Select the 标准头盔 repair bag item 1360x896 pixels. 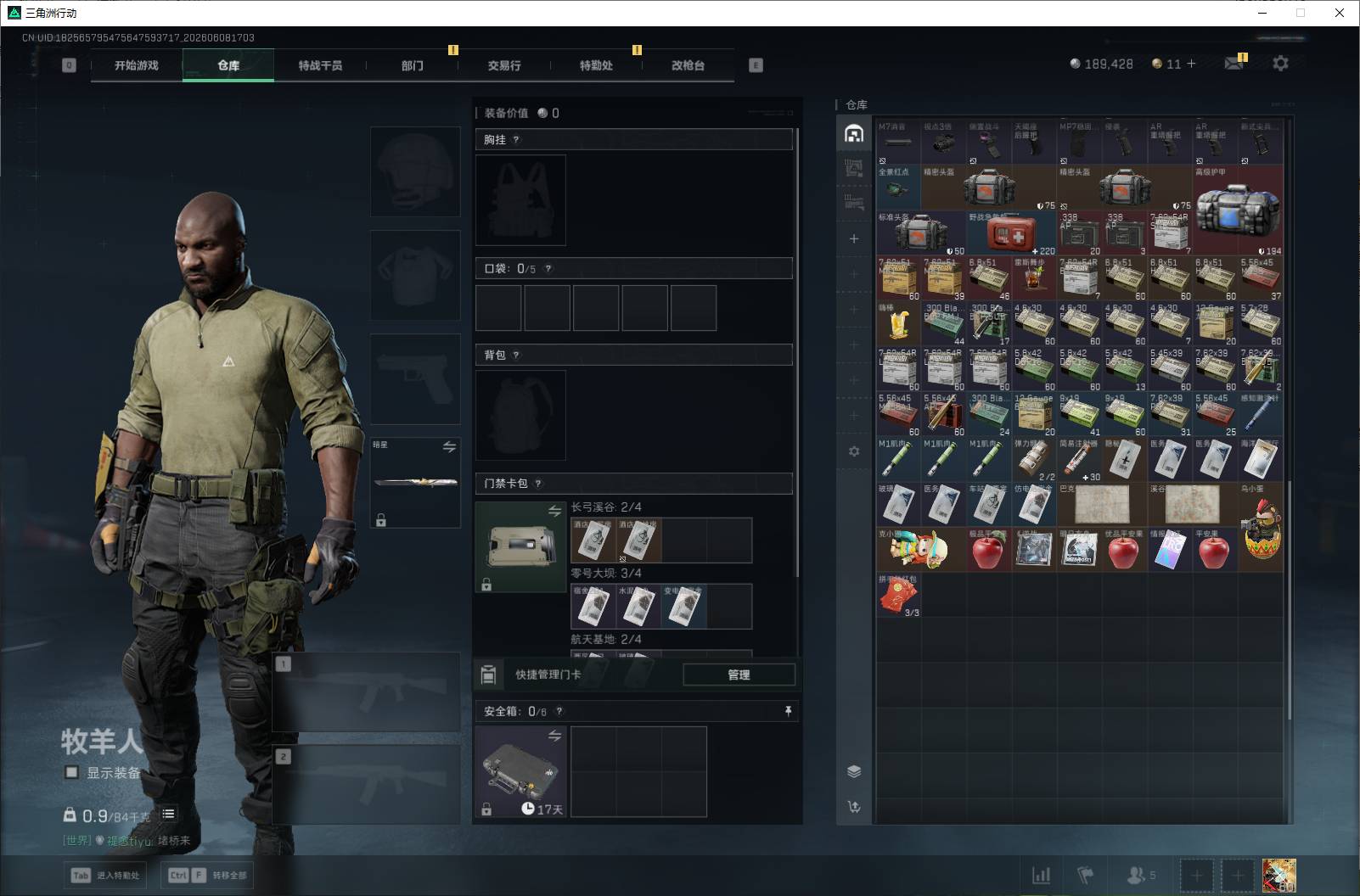[922, 234]
